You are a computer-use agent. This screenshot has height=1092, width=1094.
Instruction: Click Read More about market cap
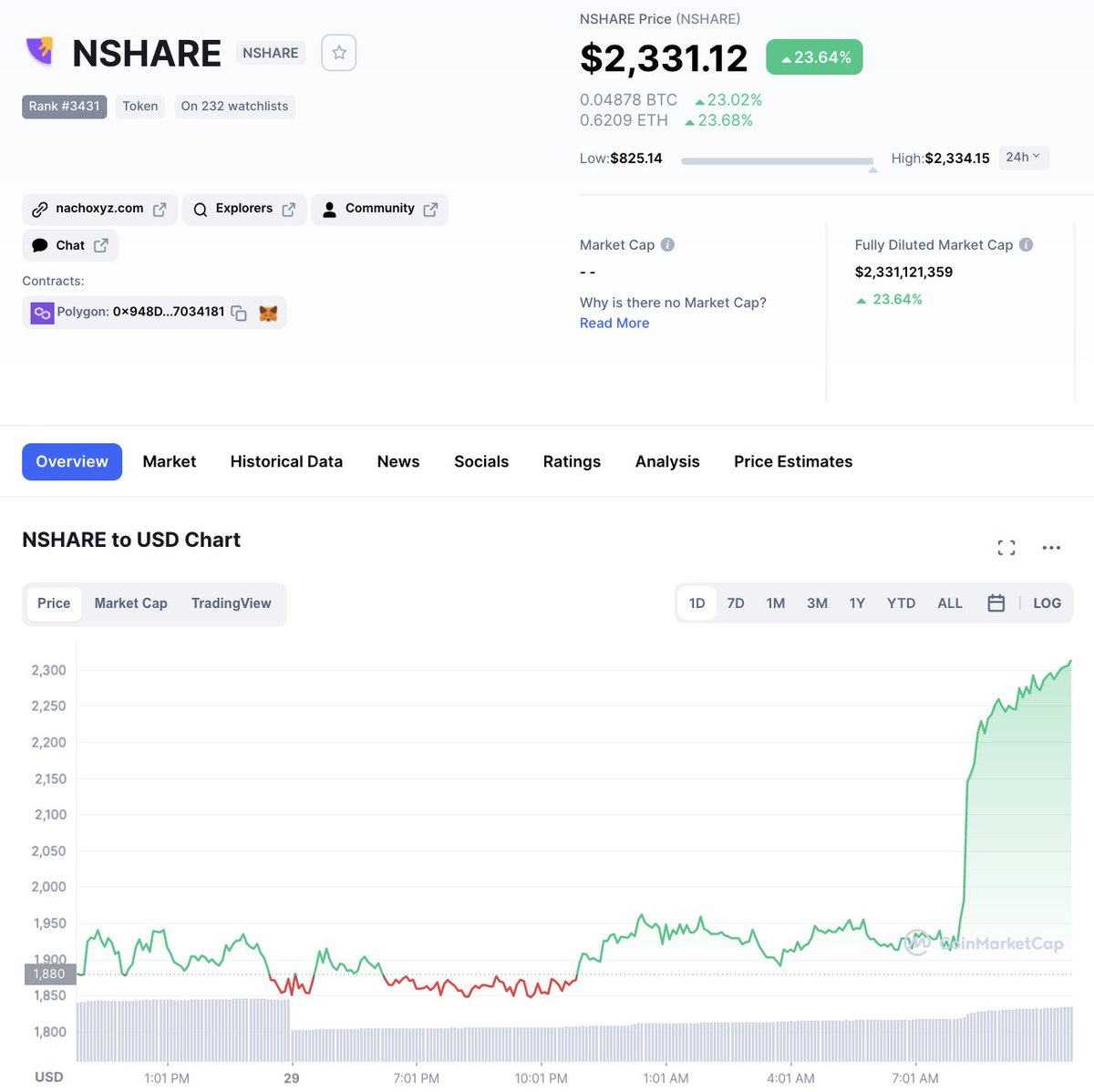(614, 323)
